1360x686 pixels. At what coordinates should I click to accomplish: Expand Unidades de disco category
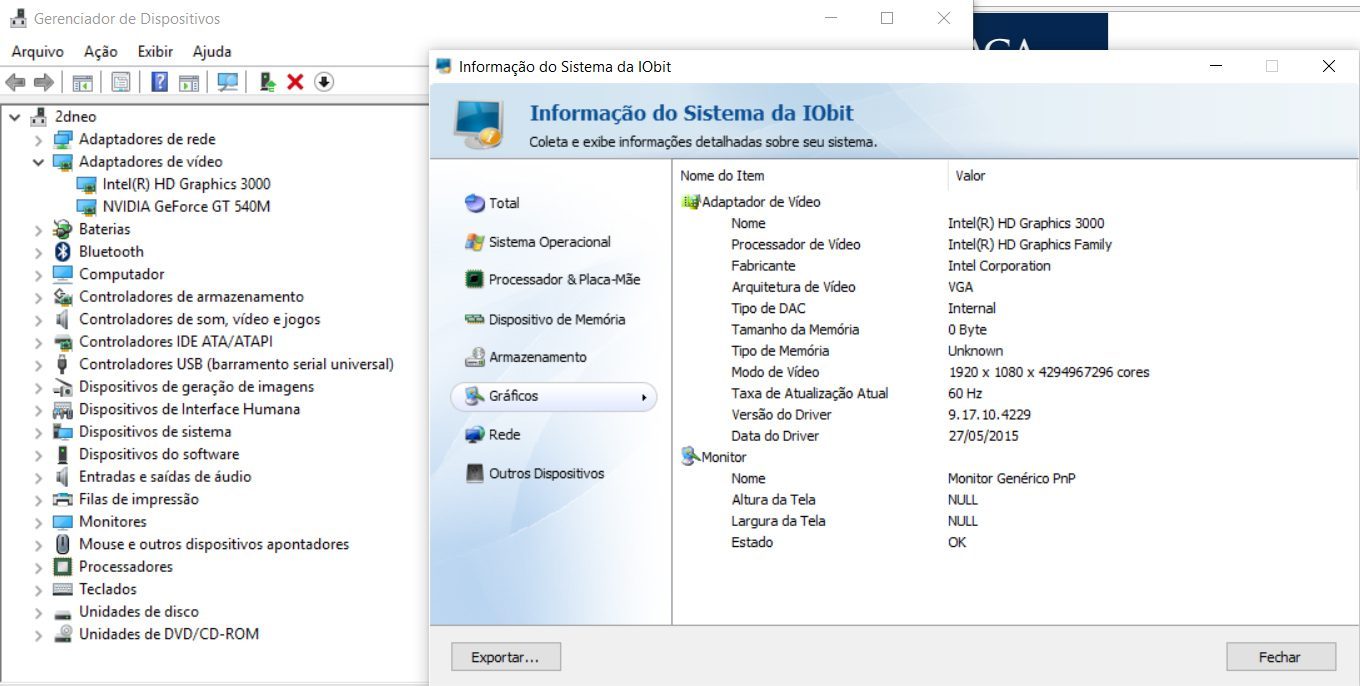[x=39, y=612]
